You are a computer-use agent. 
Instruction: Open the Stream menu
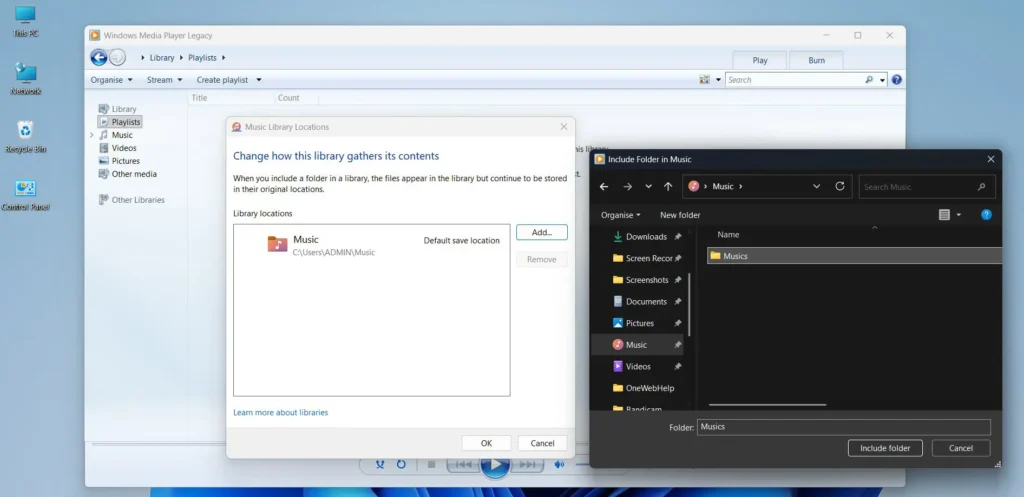pos(165,80)
